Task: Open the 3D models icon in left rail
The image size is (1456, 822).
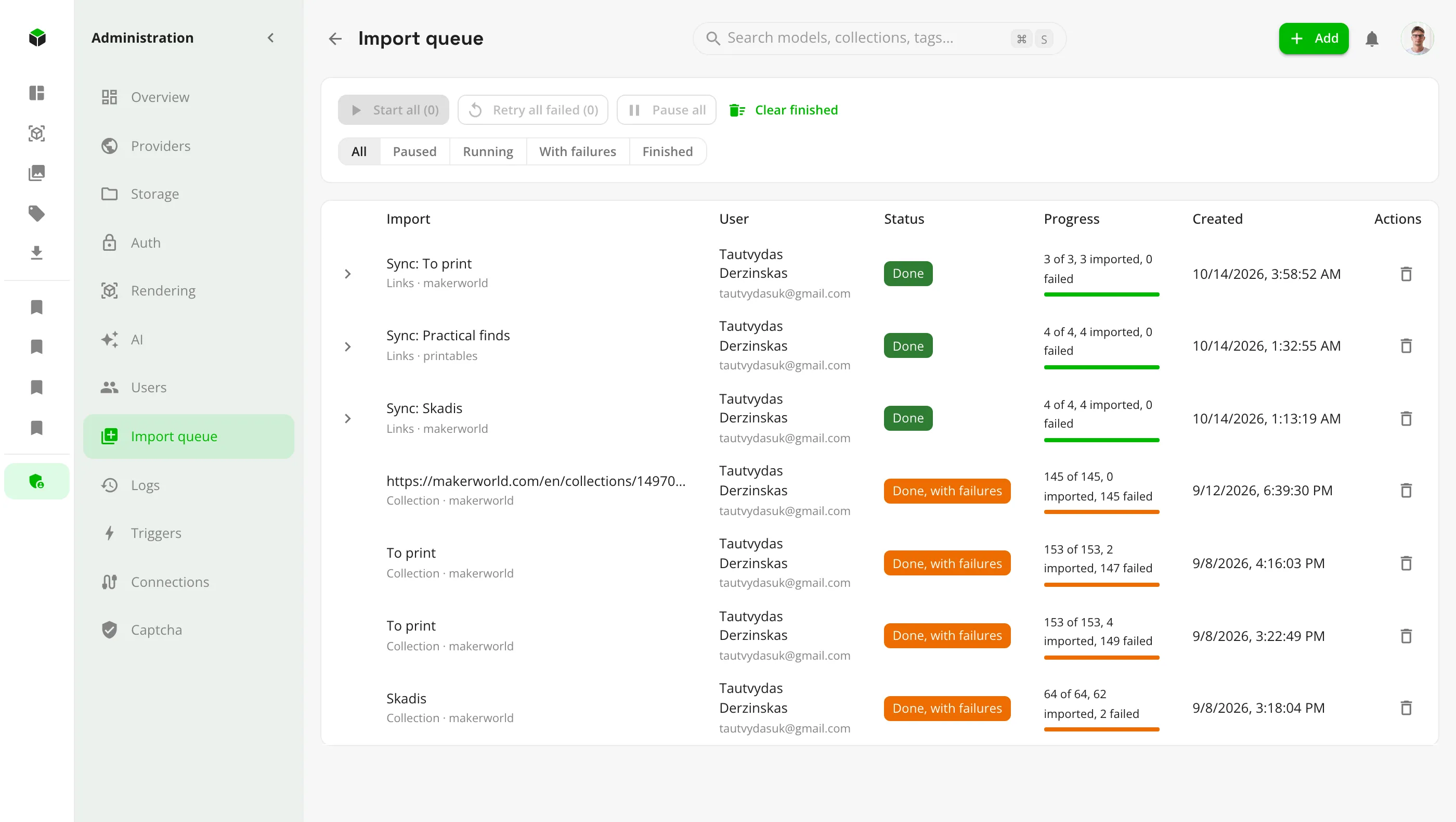Action: (x=37, y=133)
